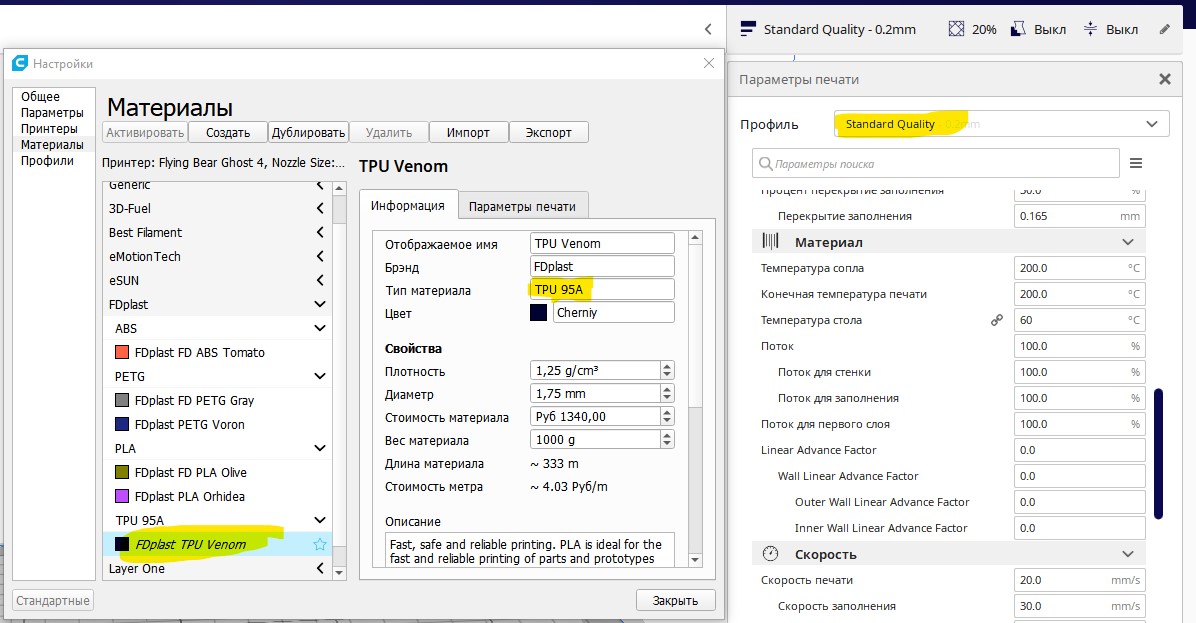Close the Параметры печати panel
This screenshot has height=623, width=1196.
tap(1165, 79)
